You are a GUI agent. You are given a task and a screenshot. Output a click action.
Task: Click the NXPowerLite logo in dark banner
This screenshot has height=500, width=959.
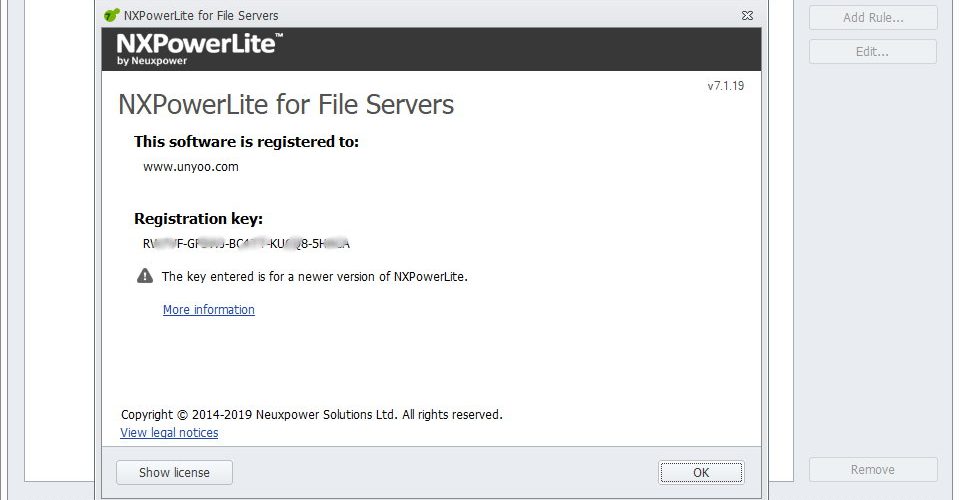point(199,49)
